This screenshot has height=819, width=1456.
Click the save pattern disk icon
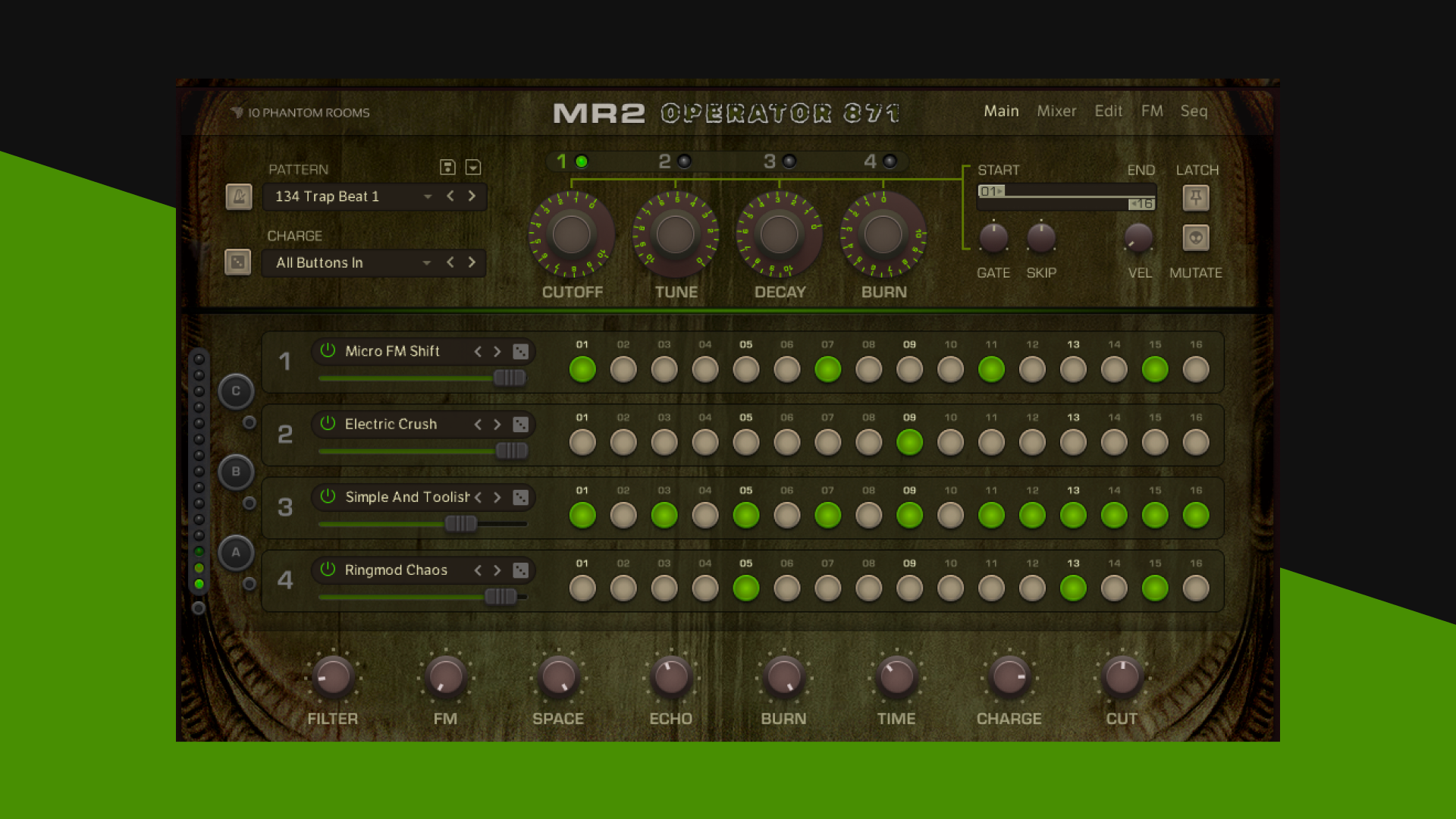point(447,168)
